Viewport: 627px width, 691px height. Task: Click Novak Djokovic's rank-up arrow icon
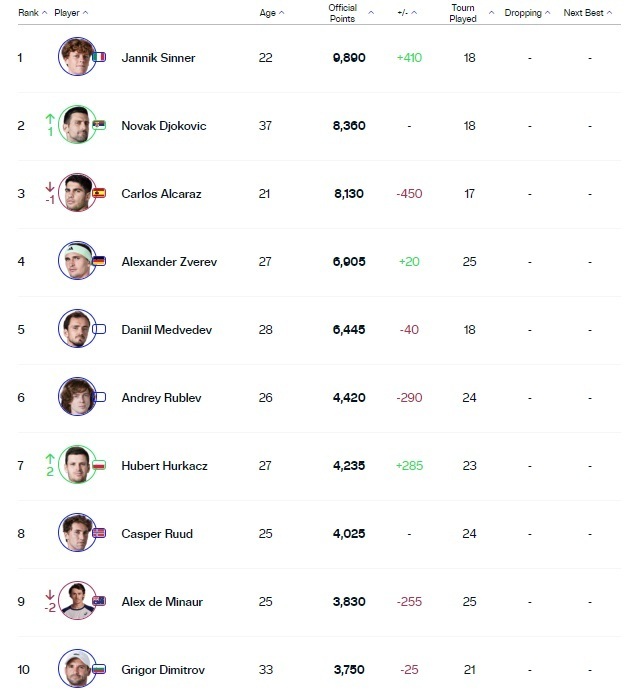[50, 119]
